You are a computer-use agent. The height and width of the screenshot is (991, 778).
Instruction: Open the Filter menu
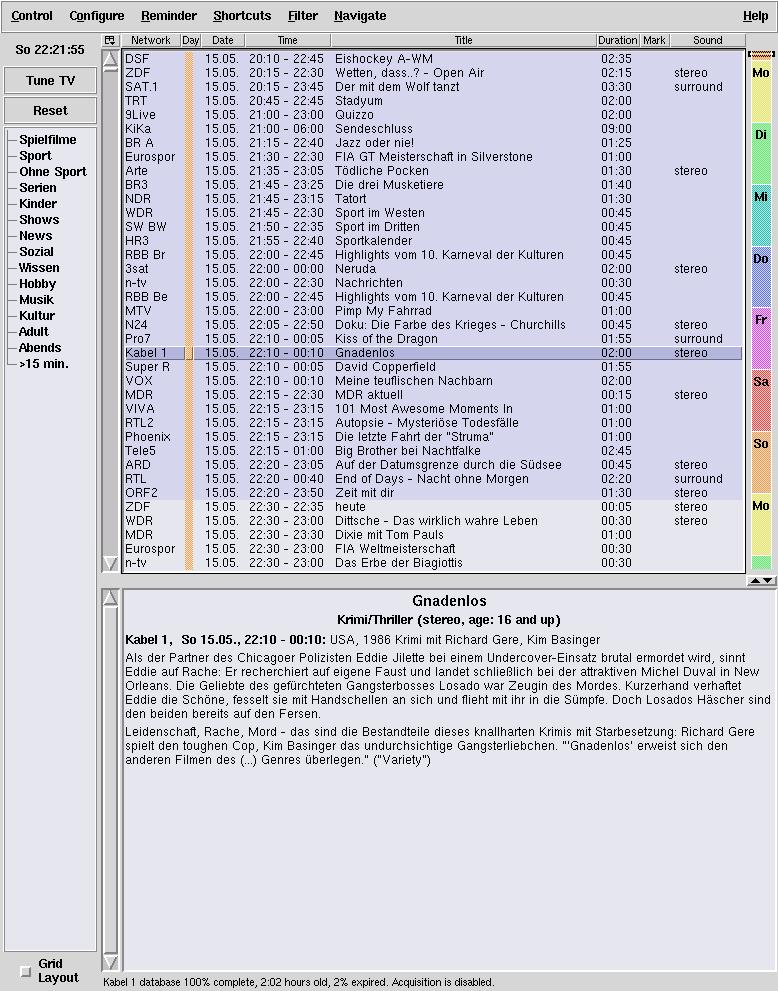303,16
